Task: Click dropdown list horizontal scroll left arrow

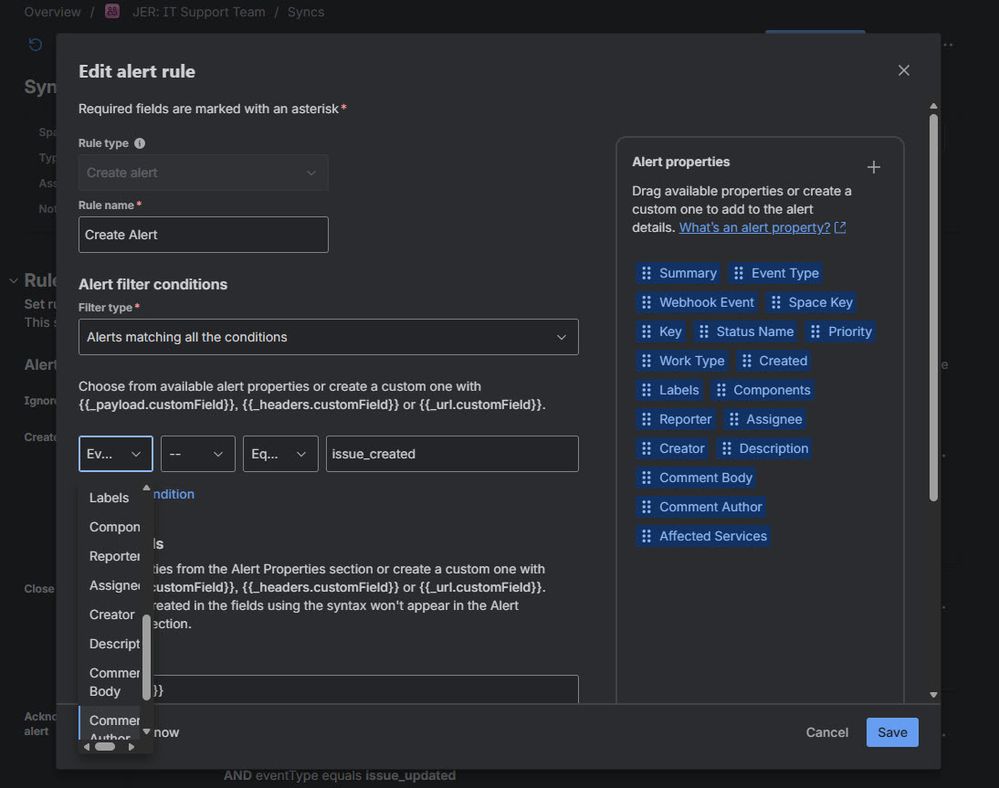Action: tap(87, 747)
